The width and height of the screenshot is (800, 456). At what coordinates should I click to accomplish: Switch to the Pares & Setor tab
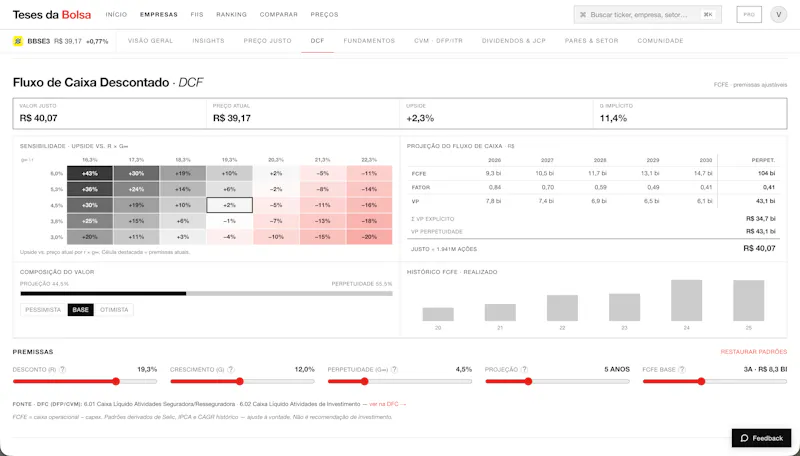(591, 41)
